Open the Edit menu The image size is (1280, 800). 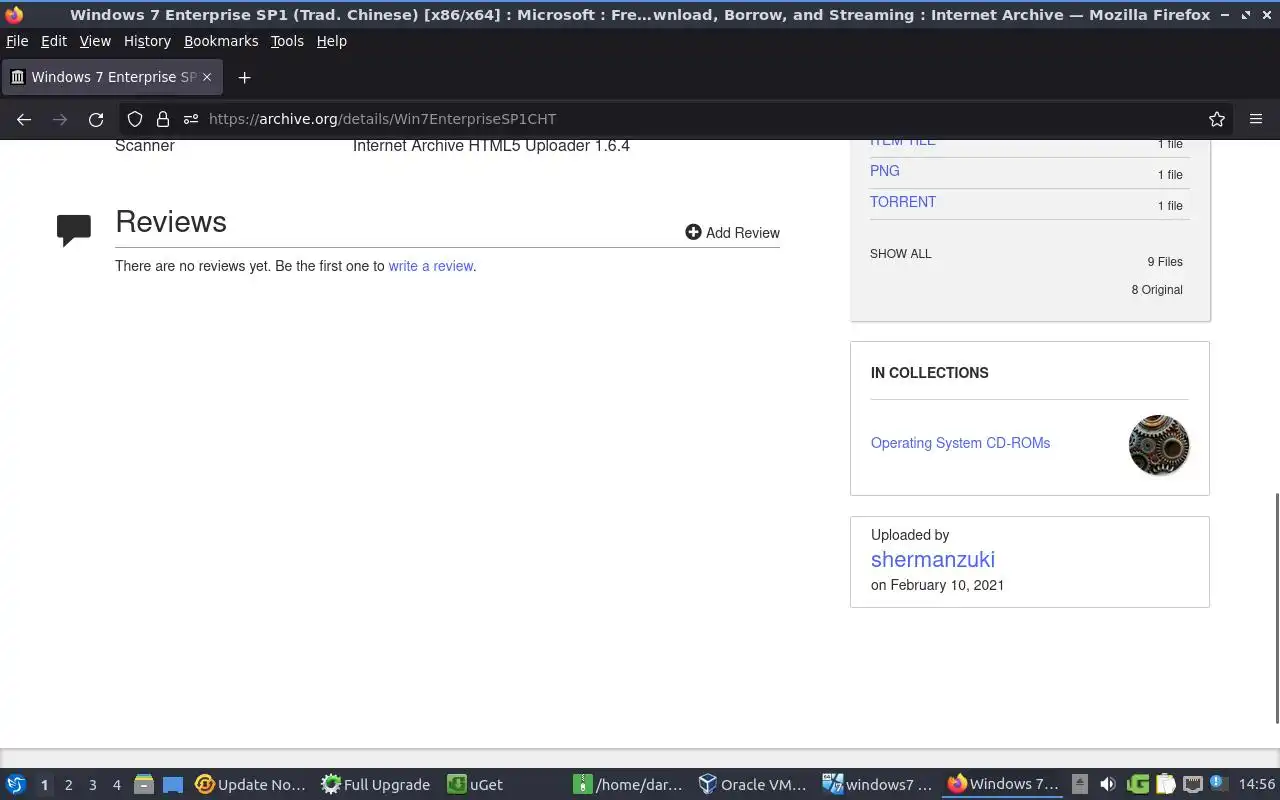(x=54, y=41)
